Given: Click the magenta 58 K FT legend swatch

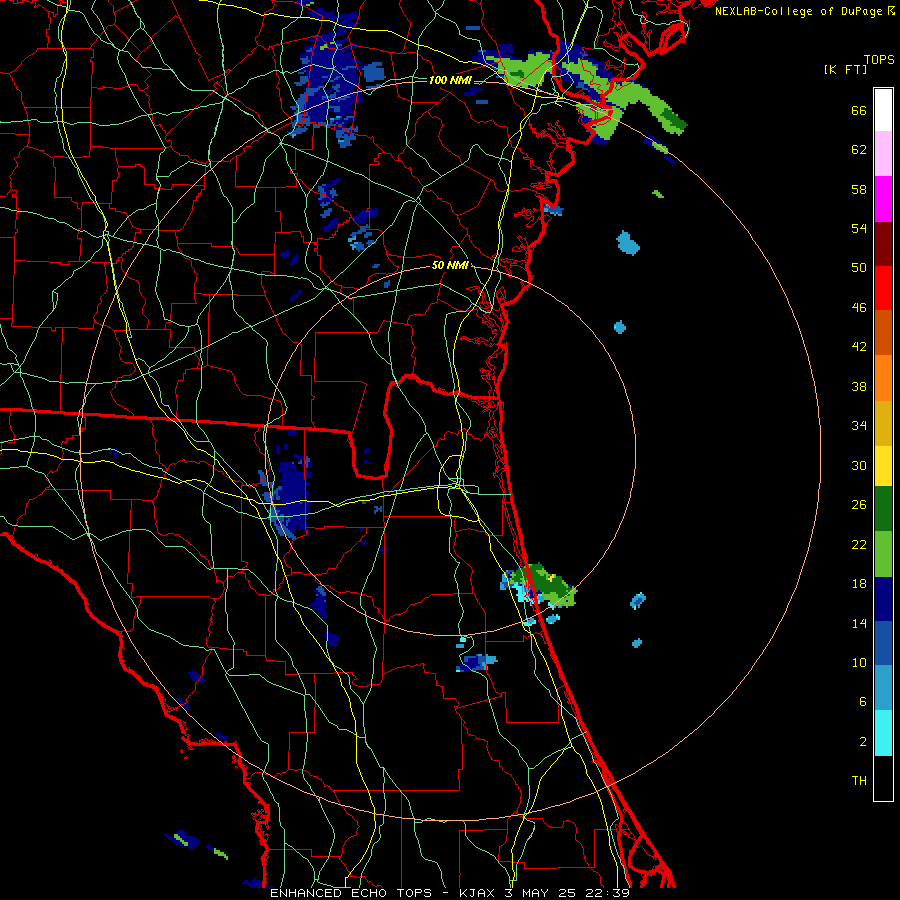Looking at the screenshot, I should pyautogui.click(x=883, y=199).
